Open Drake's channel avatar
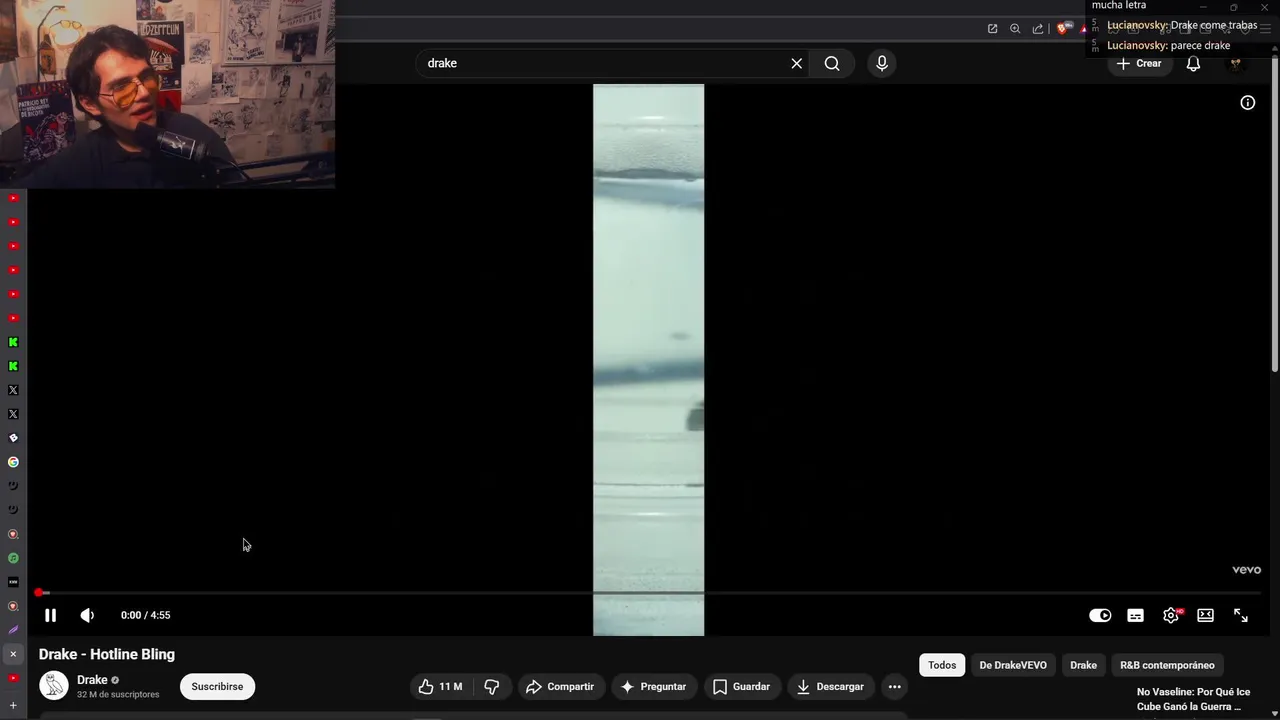The height and width of the screenshot is (720, 1280). [x=54, y=686]
